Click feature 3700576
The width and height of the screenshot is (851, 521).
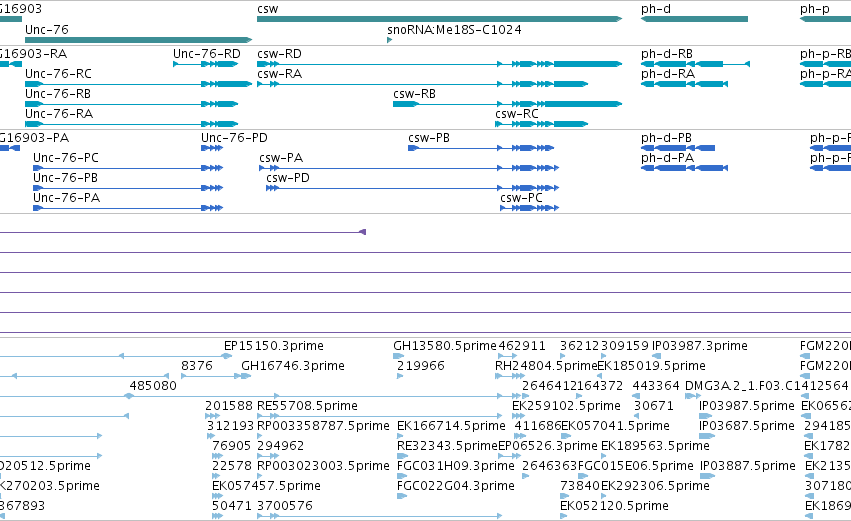(284, 506)
